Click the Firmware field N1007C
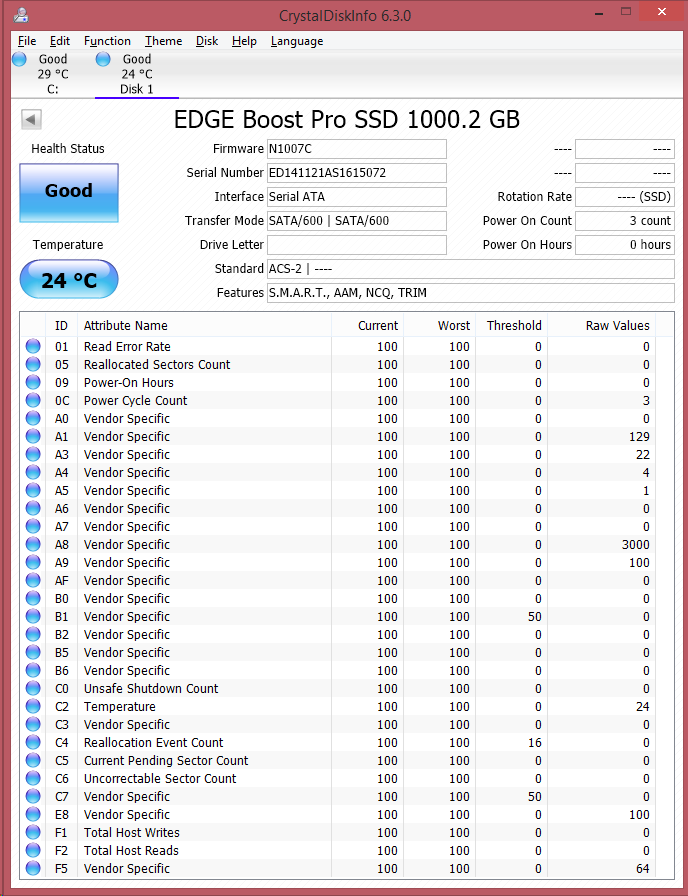Screen dimensions: 688x896 coord(357,149)
